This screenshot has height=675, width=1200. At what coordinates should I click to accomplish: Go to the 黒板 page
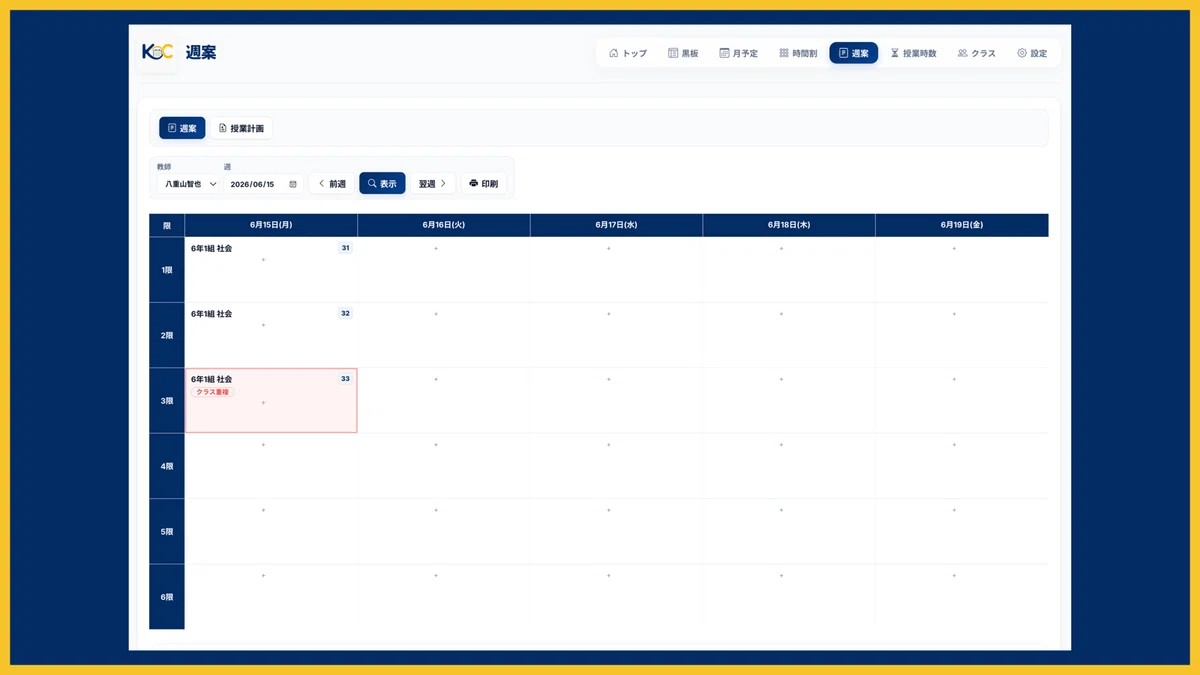pyautogui.click(x=683, y=53)
